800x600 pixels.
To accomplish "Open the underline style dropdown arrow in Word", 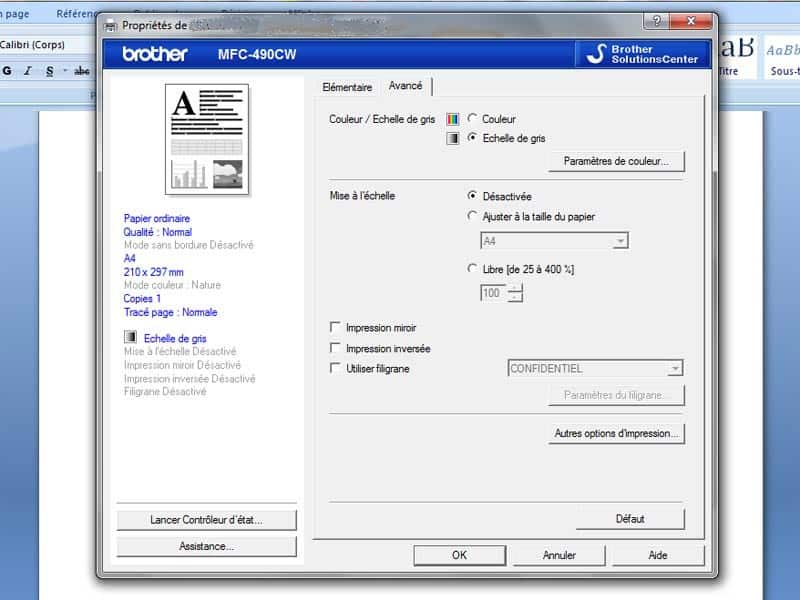I will (65, 71).
